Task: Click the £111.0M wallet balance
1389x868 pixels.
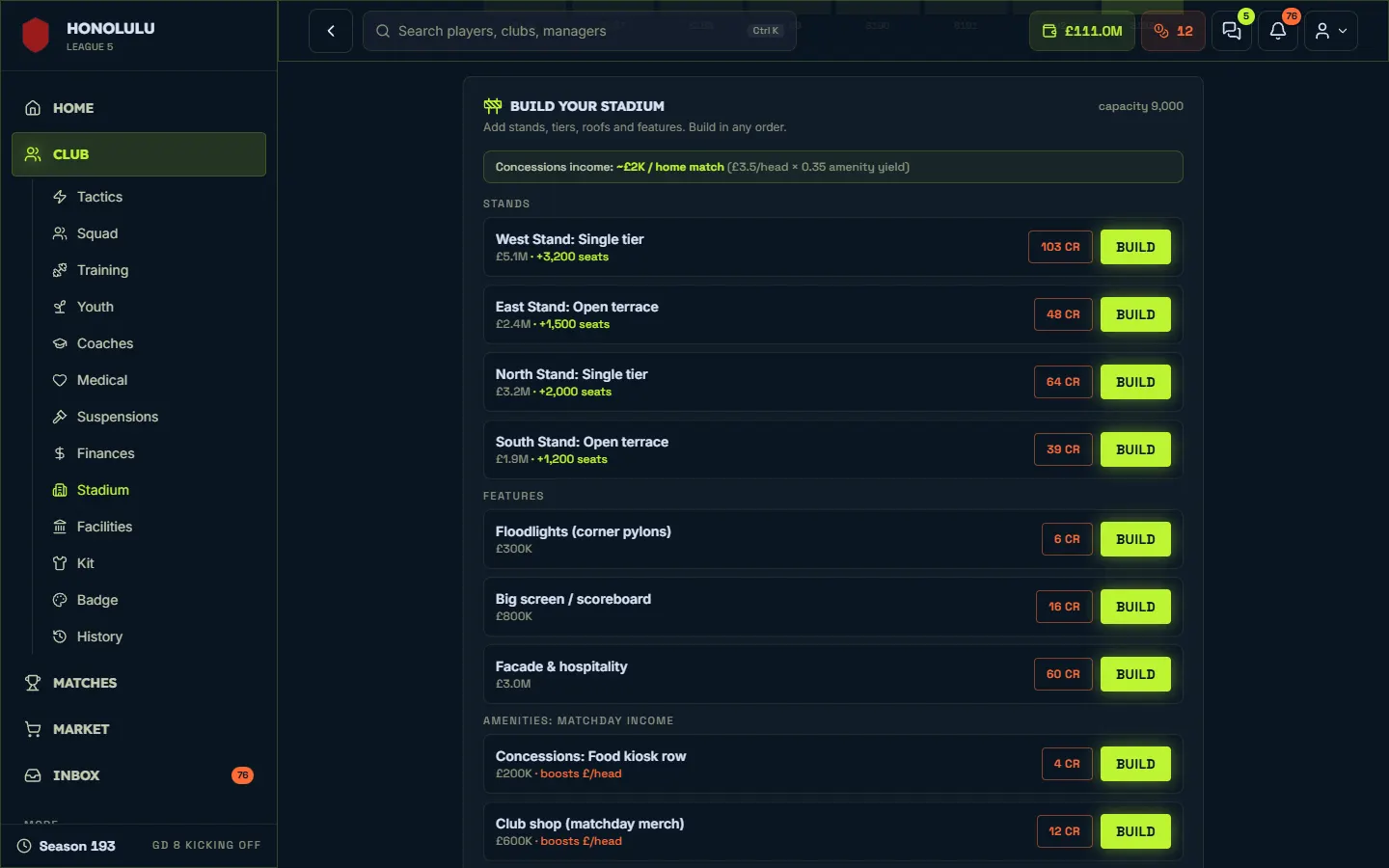Action: tap(1082, 31)
